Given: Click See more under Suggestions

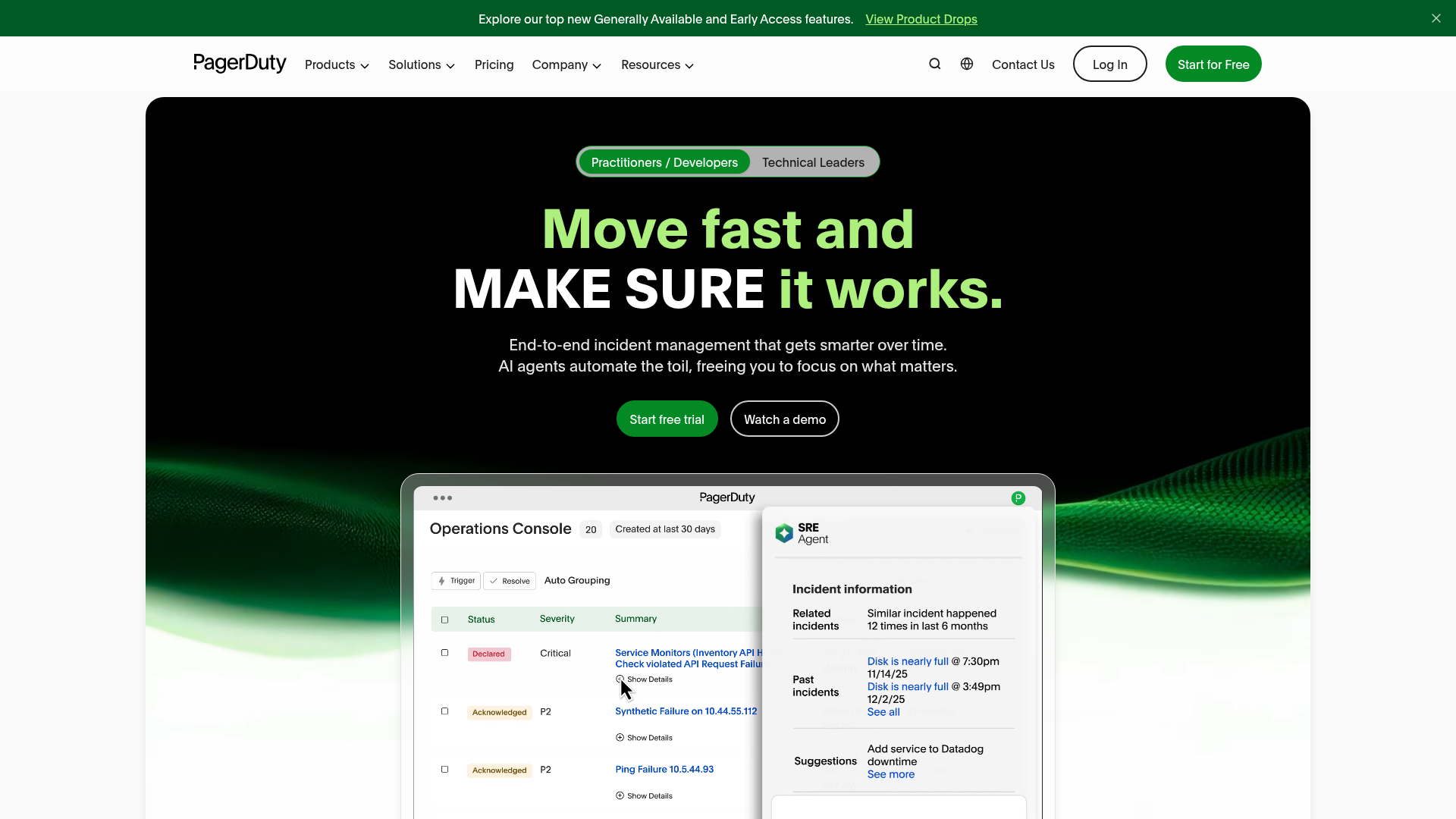Looking at the screenshot, I should [x=891, y=774].
